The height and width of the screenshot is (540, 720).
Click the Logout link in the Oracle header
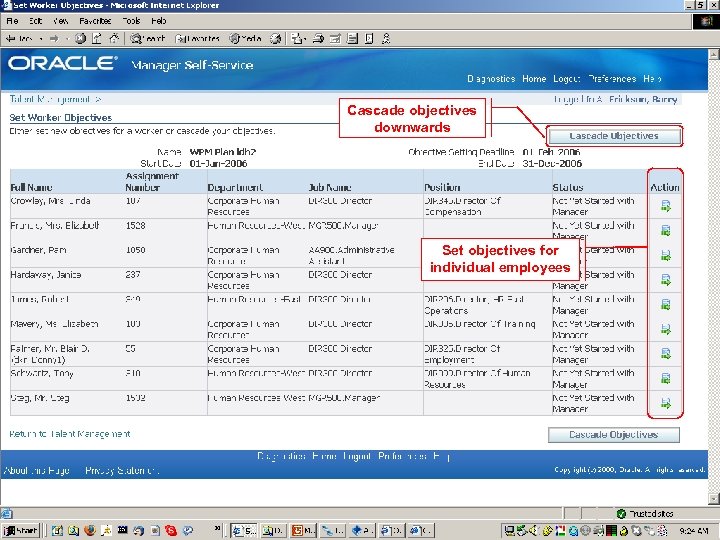566,79
